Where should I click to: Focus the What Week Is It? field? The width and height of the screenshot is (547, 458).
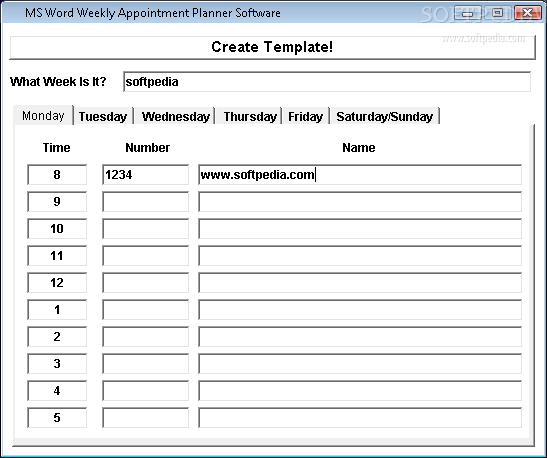[x=327, y=82]
